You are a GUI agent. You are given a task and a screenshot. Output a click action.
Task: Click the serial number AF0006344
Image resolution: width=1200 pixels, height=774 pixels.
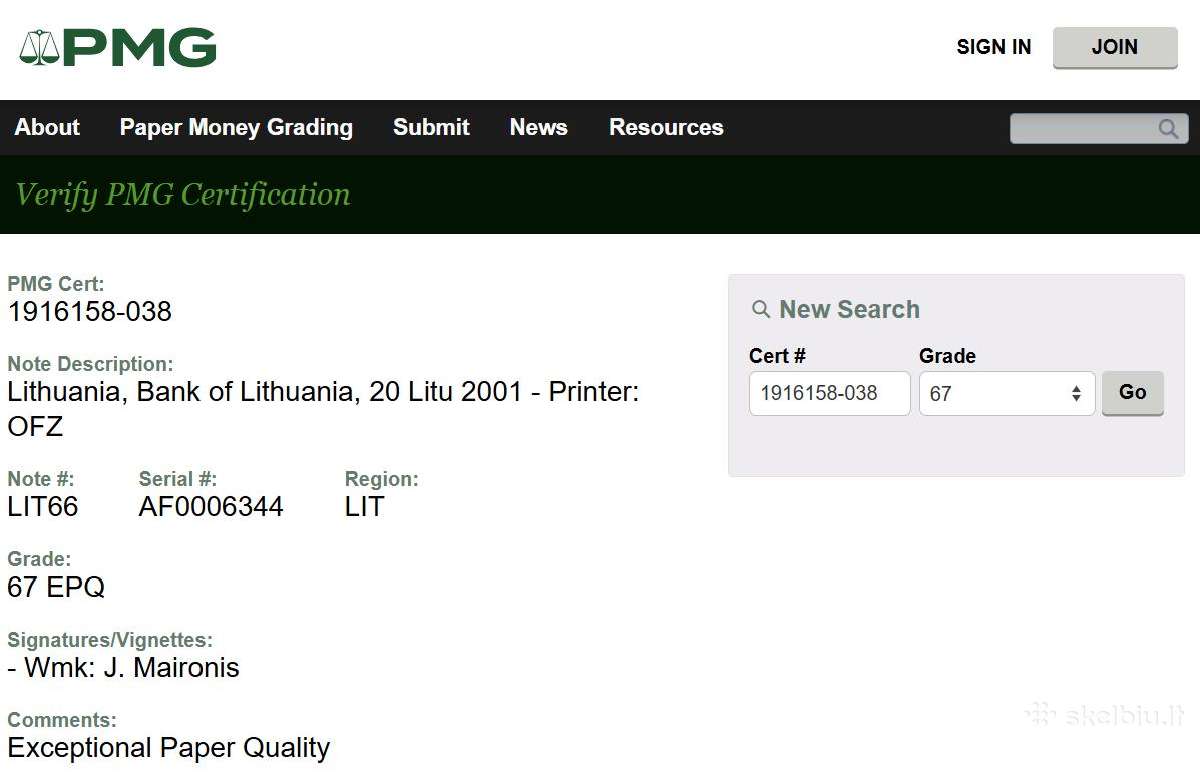[211, 507]
